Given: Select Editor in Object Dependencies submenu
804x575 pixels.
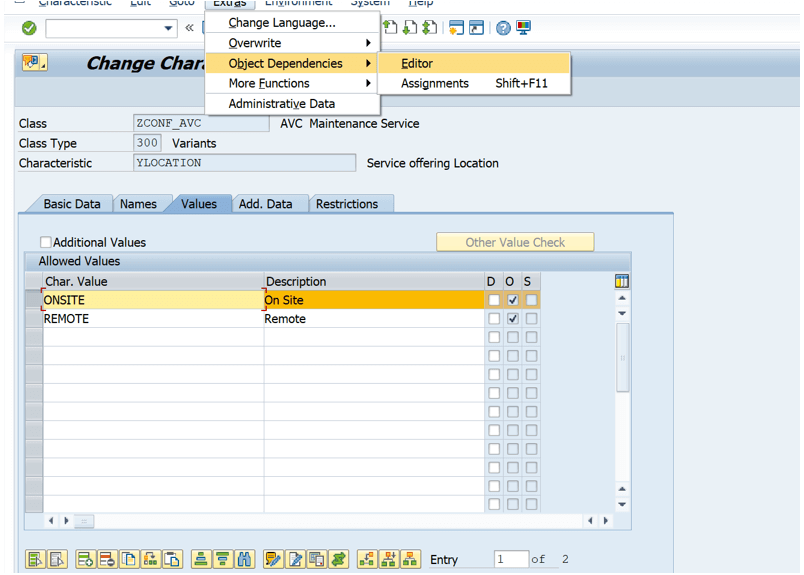Looking at the screenshot, I should [474, 64].
